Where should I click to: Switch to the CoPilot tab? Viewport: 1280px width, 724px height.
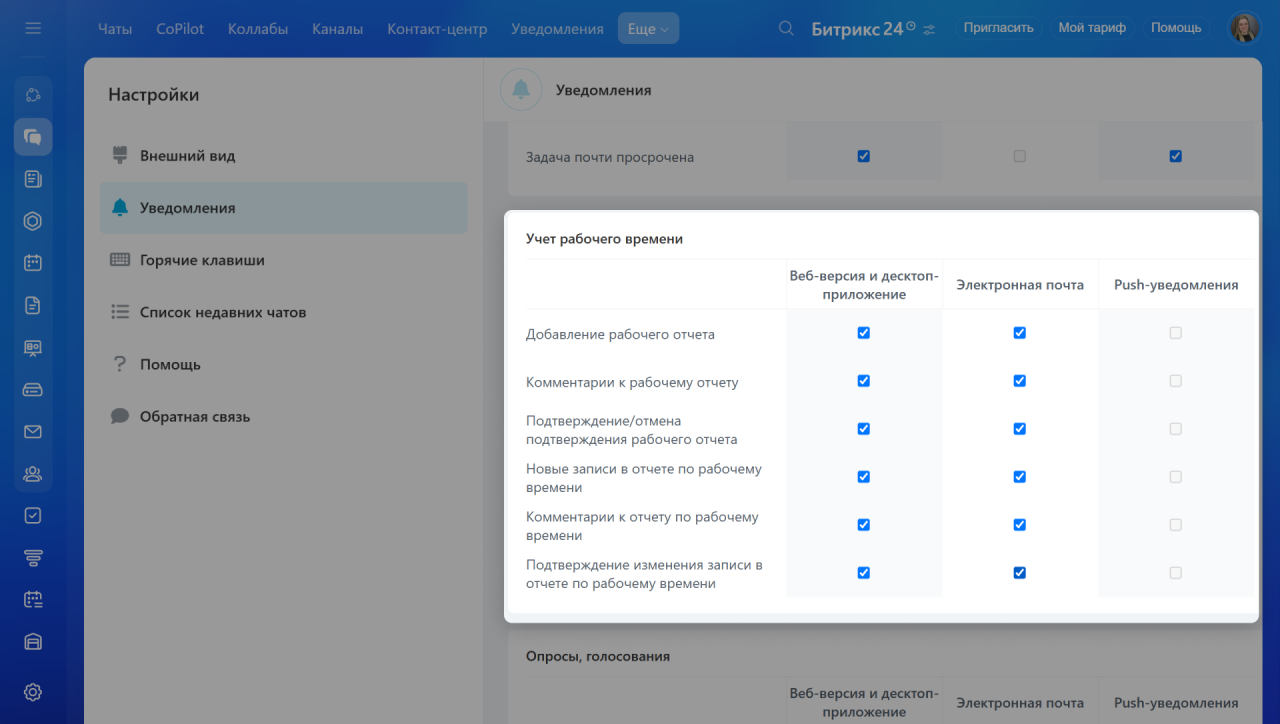tap(180, 29)
